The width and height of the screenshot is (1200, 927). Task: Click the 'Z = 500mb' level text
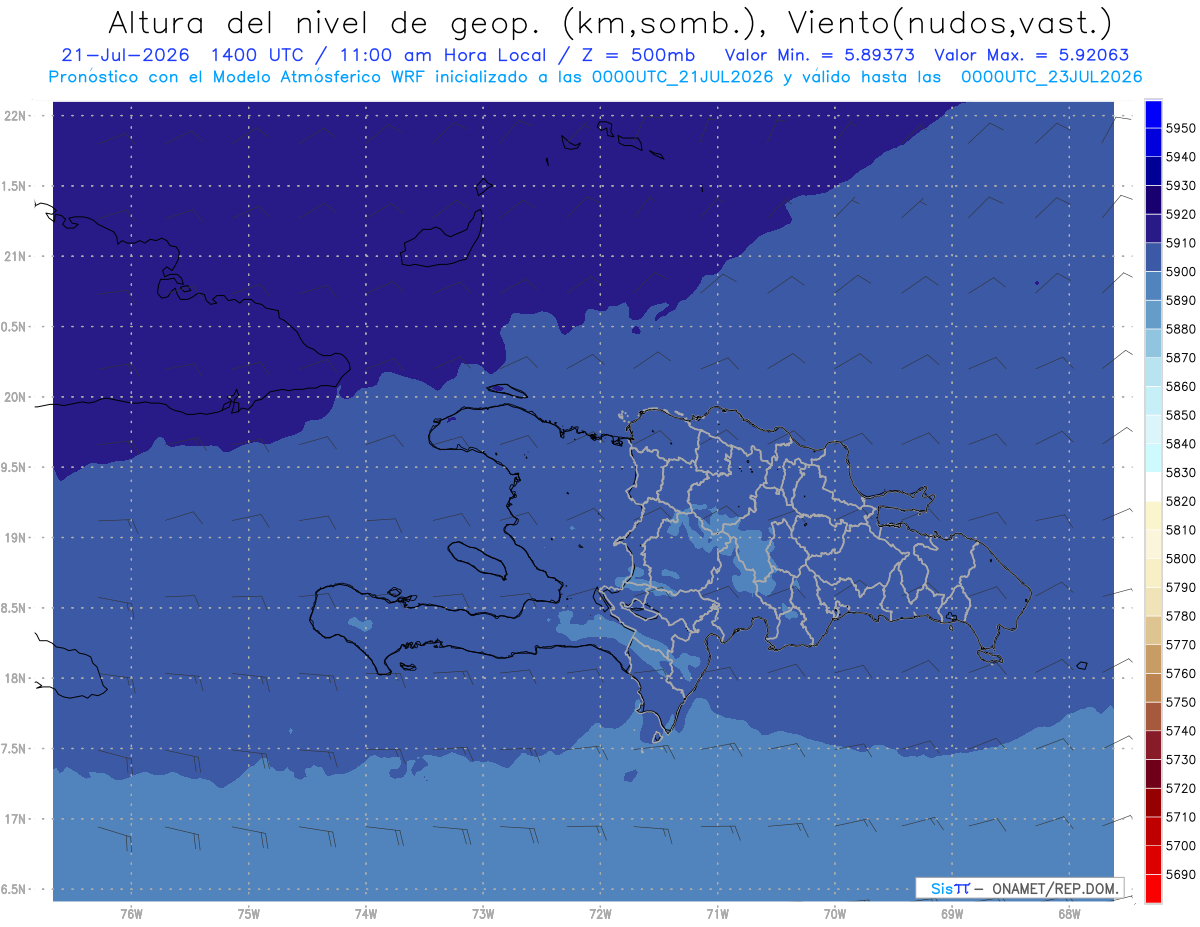pyautogui.click(x=637, y=56)
